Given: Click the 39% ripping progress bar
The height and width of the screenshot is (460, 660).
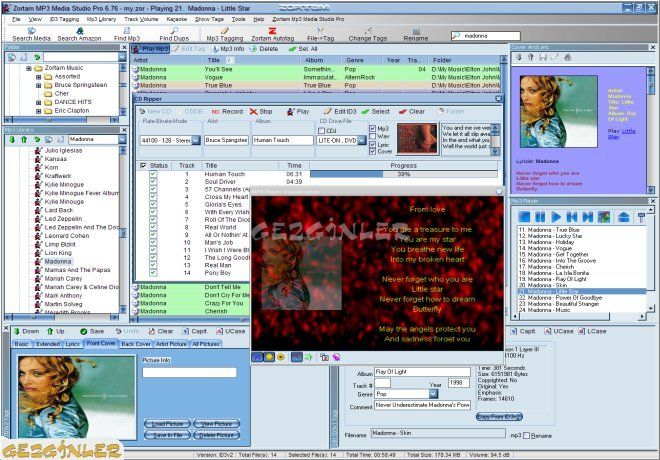Looking at the screenshot, I should pos(404,174).
